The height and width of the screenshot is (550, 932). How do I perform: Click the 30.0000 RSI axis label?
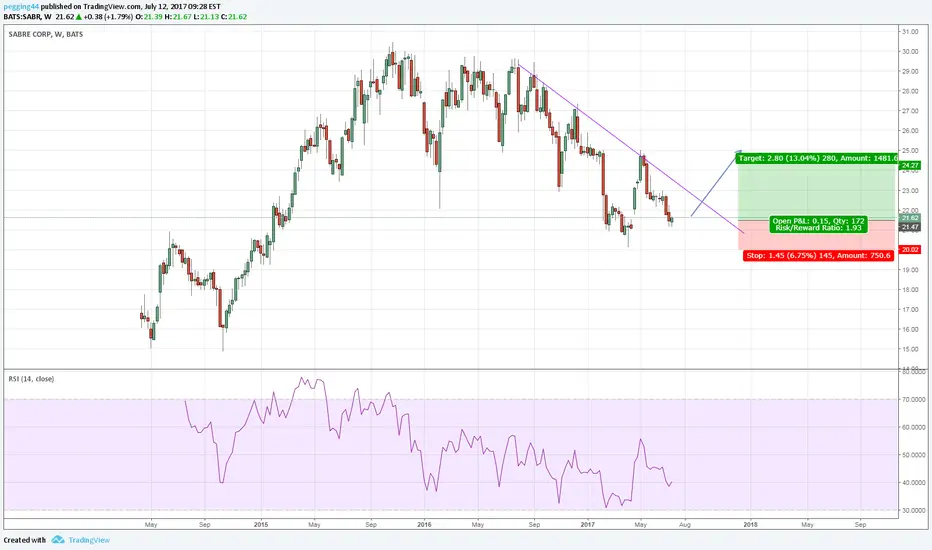click(x=914, y=510)
